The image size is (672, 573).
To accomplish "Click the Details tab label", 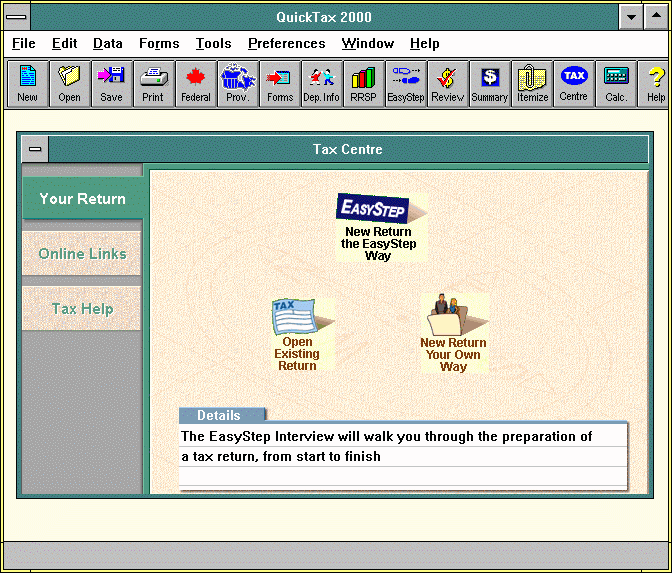I will [222, 415].
